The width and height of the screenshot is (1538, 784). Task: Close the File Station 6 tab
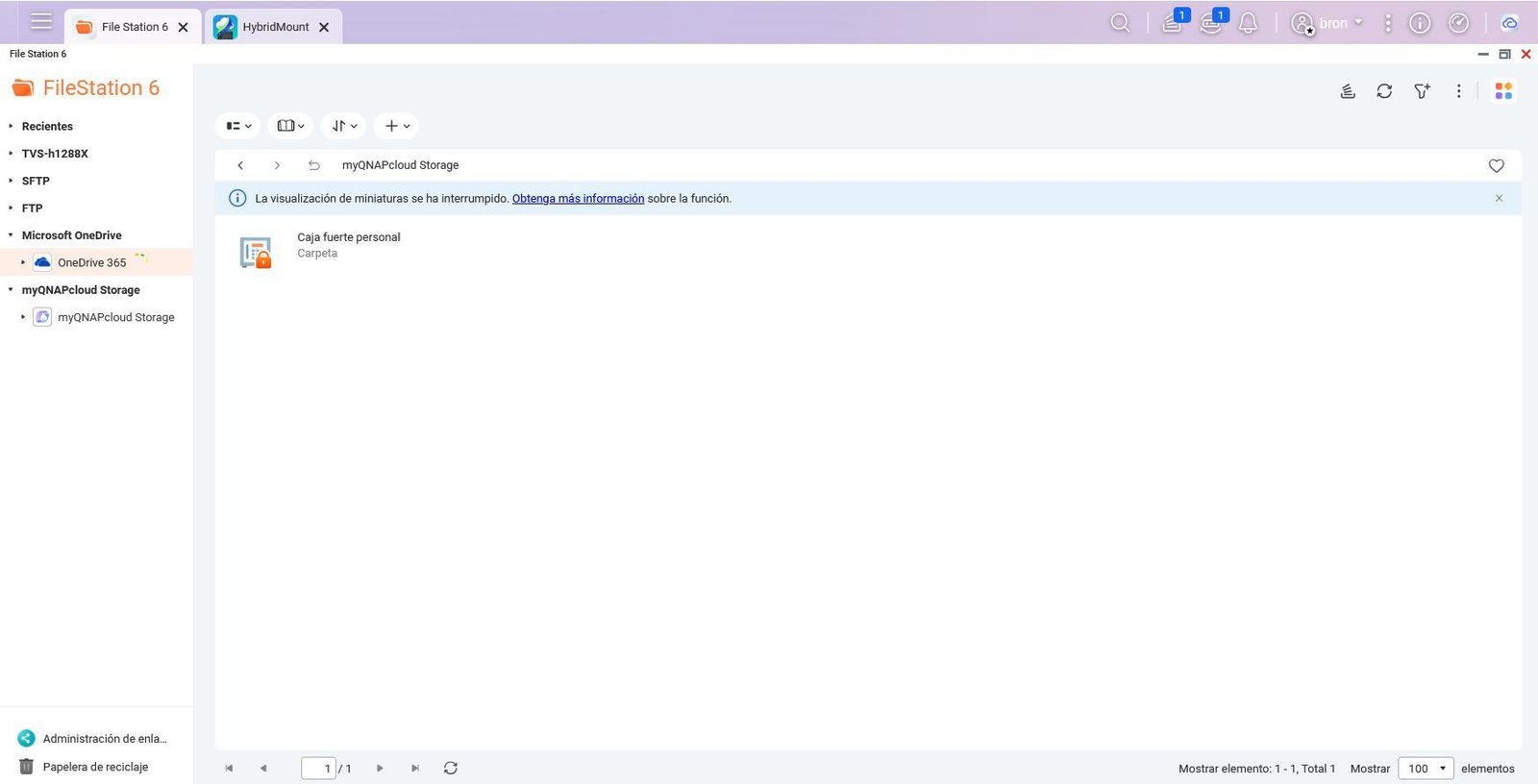point(183,27)
